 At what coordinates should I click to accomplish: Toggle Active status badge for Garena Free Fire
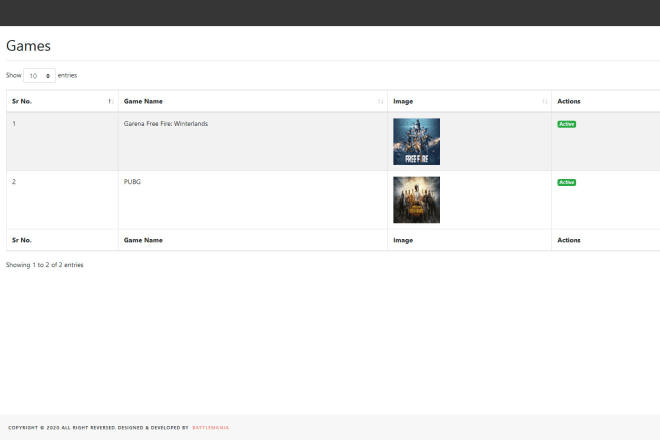(567, 124)
